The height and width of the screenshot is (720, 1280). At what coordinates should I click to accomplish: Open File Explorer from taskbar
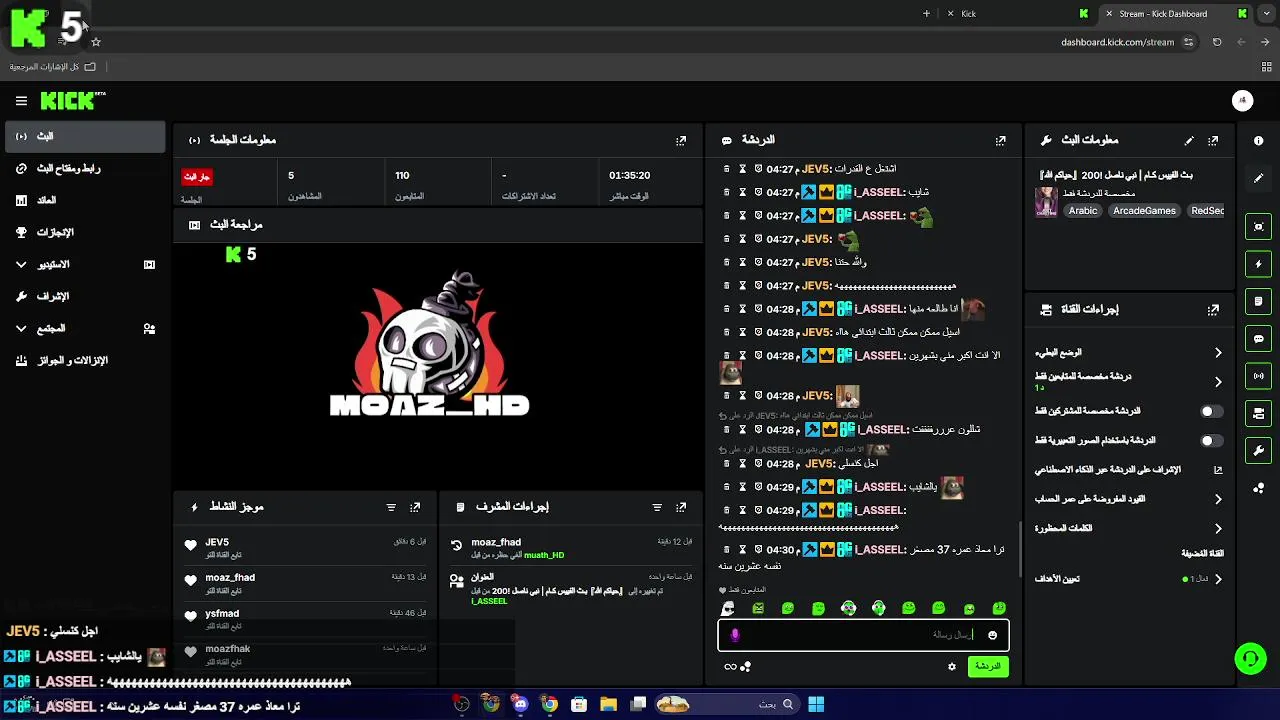[x=608, y=705]
